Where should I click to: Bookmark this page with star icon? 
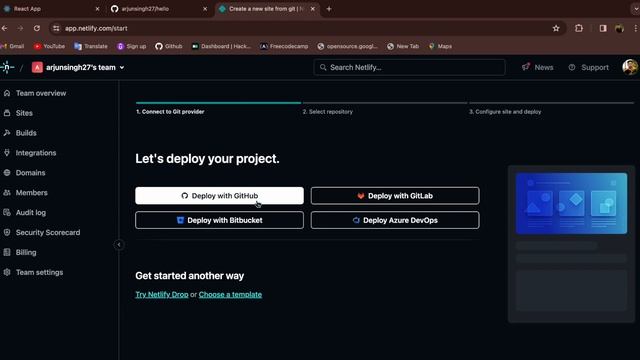point(556,28)
